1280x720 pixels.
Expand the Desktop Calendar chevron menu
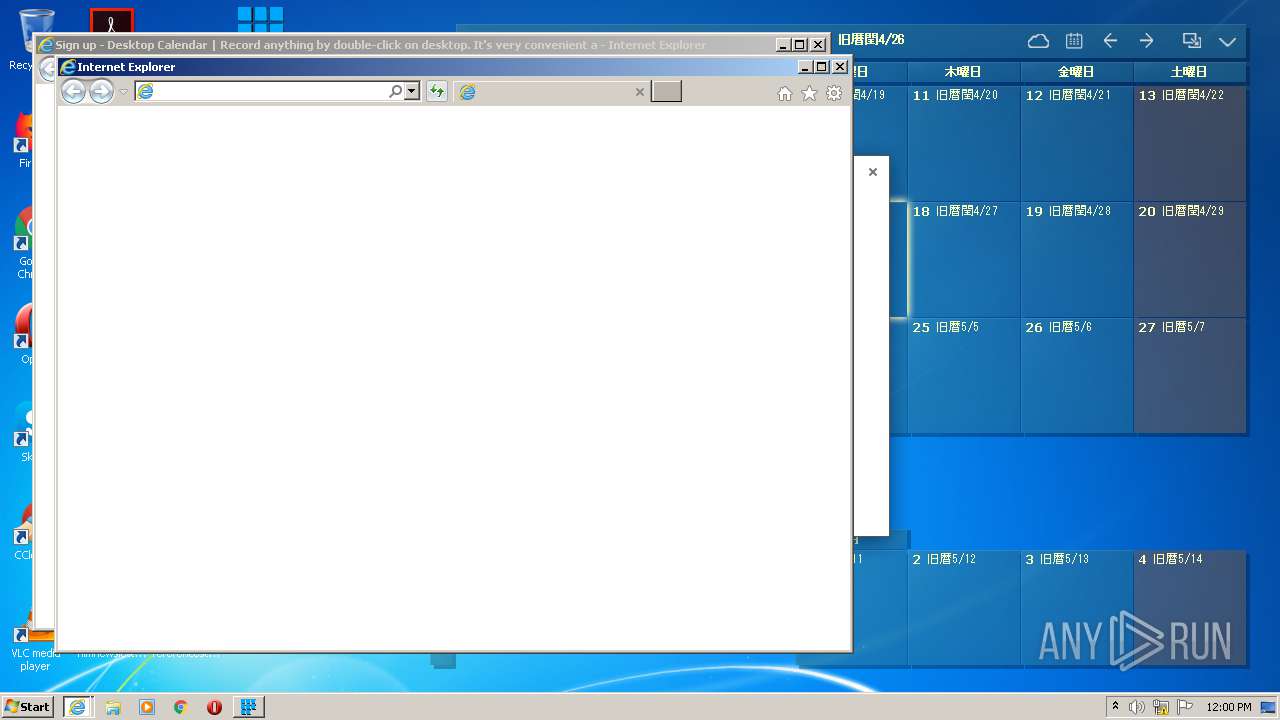click(x=1228, y=41)
